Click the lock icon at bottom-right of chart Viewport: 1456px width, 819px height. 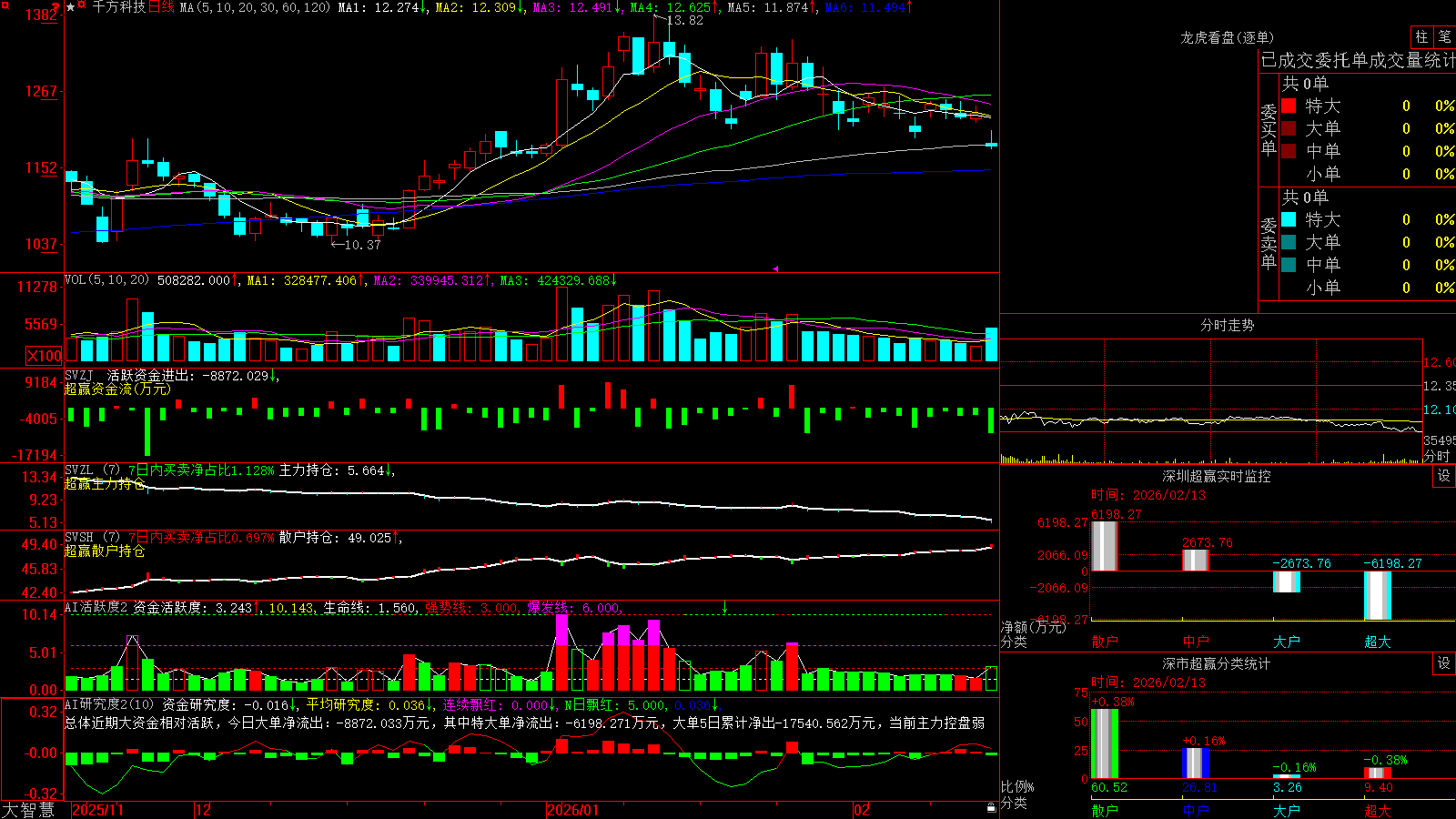[x=991, y=807]
